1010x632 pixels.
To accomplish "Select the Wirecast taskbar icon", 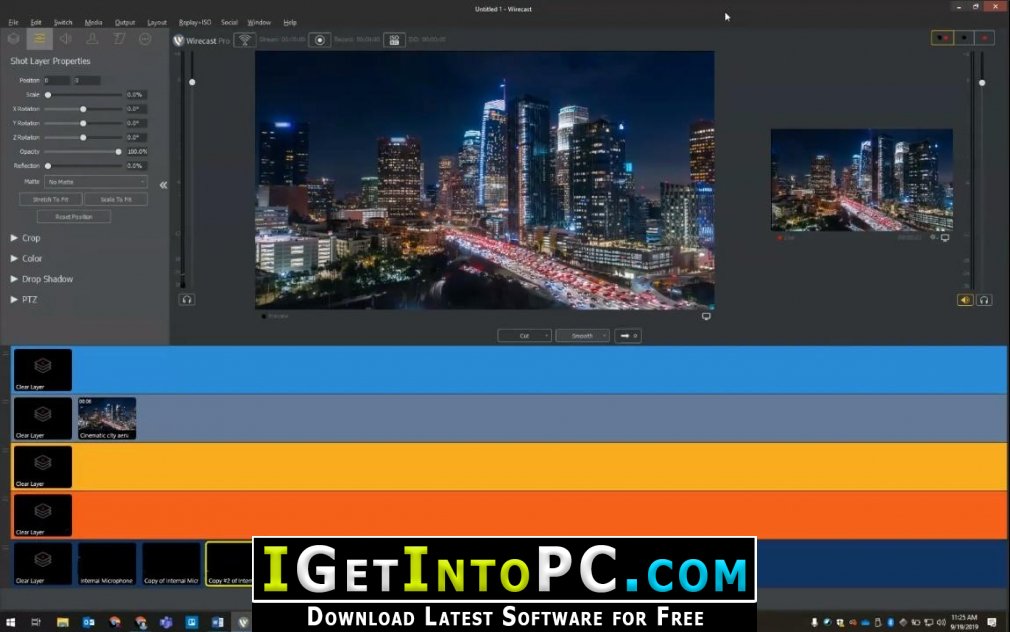I will (243, 622).
